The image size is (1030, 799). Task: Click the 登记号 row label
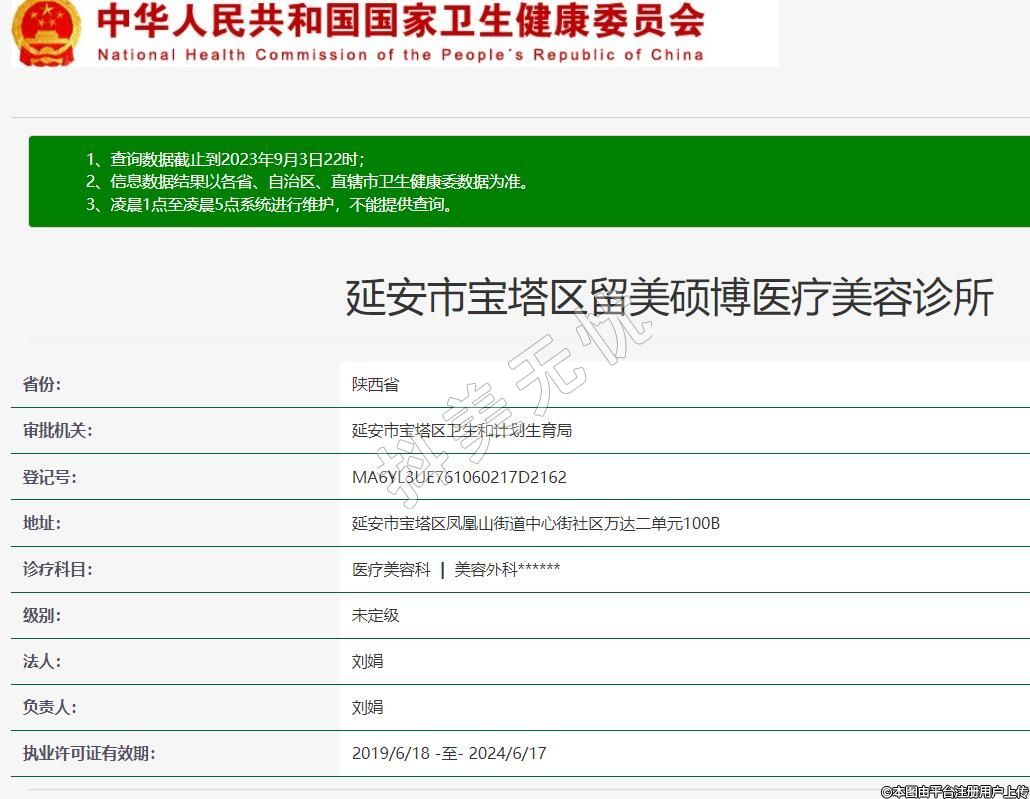49,477
